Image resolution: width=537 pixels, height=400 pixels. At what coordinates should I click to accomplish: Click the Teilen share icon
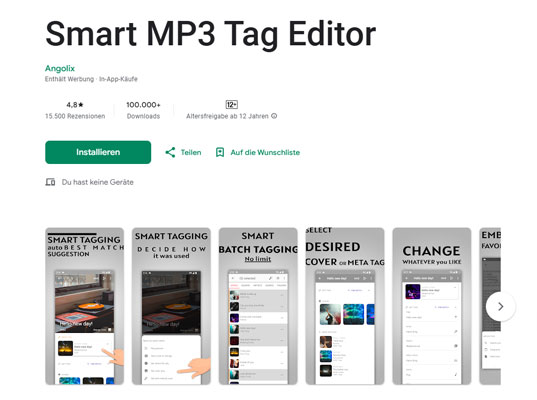click(x=170, y=152)
